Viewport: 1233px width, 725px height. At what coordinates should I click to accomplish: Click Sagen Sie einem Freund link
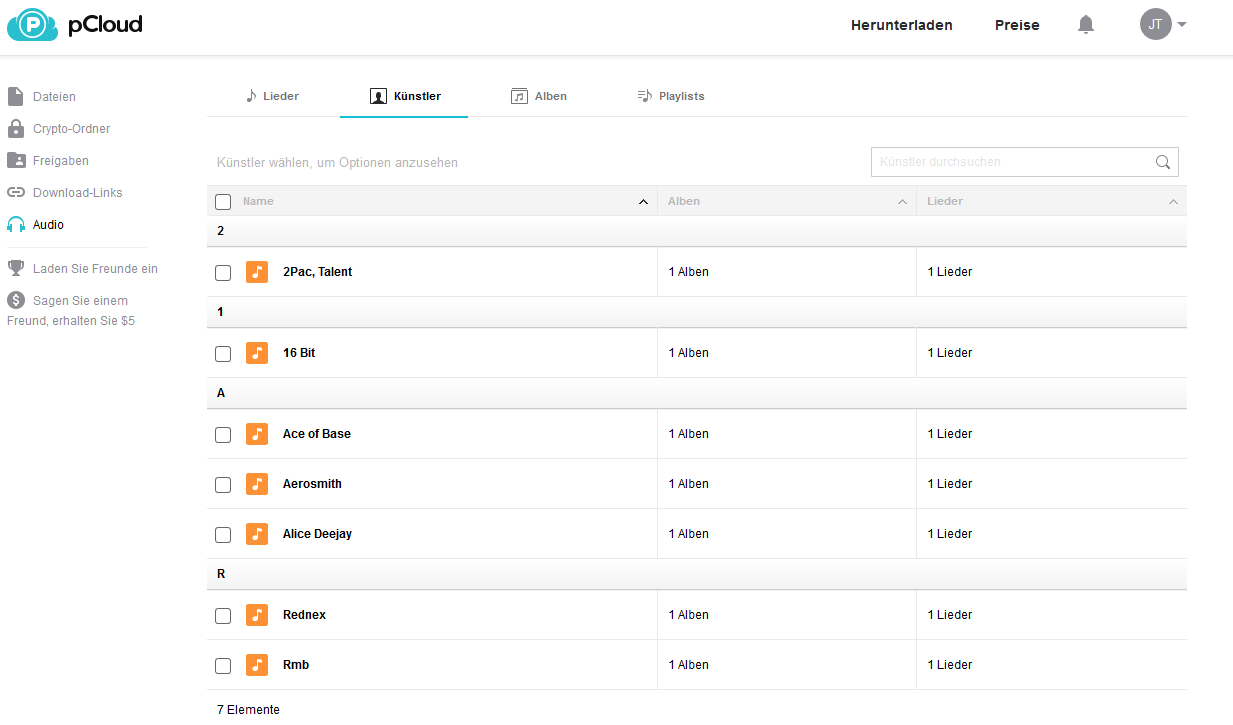pyautogui.click(x=71, y=311)
